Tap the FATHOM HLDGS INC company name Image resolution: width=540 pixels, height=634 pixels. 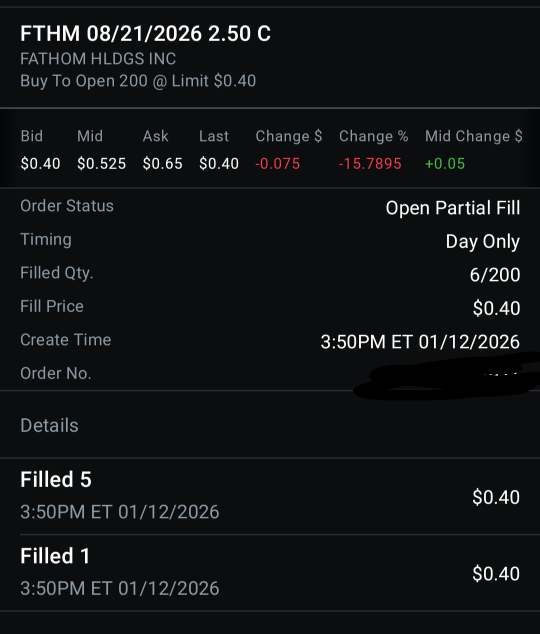tap(98, 59)
